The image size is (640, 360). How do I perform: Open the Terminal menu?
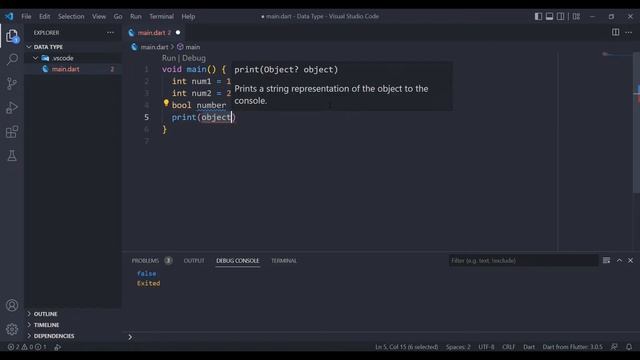coord(161,16)
